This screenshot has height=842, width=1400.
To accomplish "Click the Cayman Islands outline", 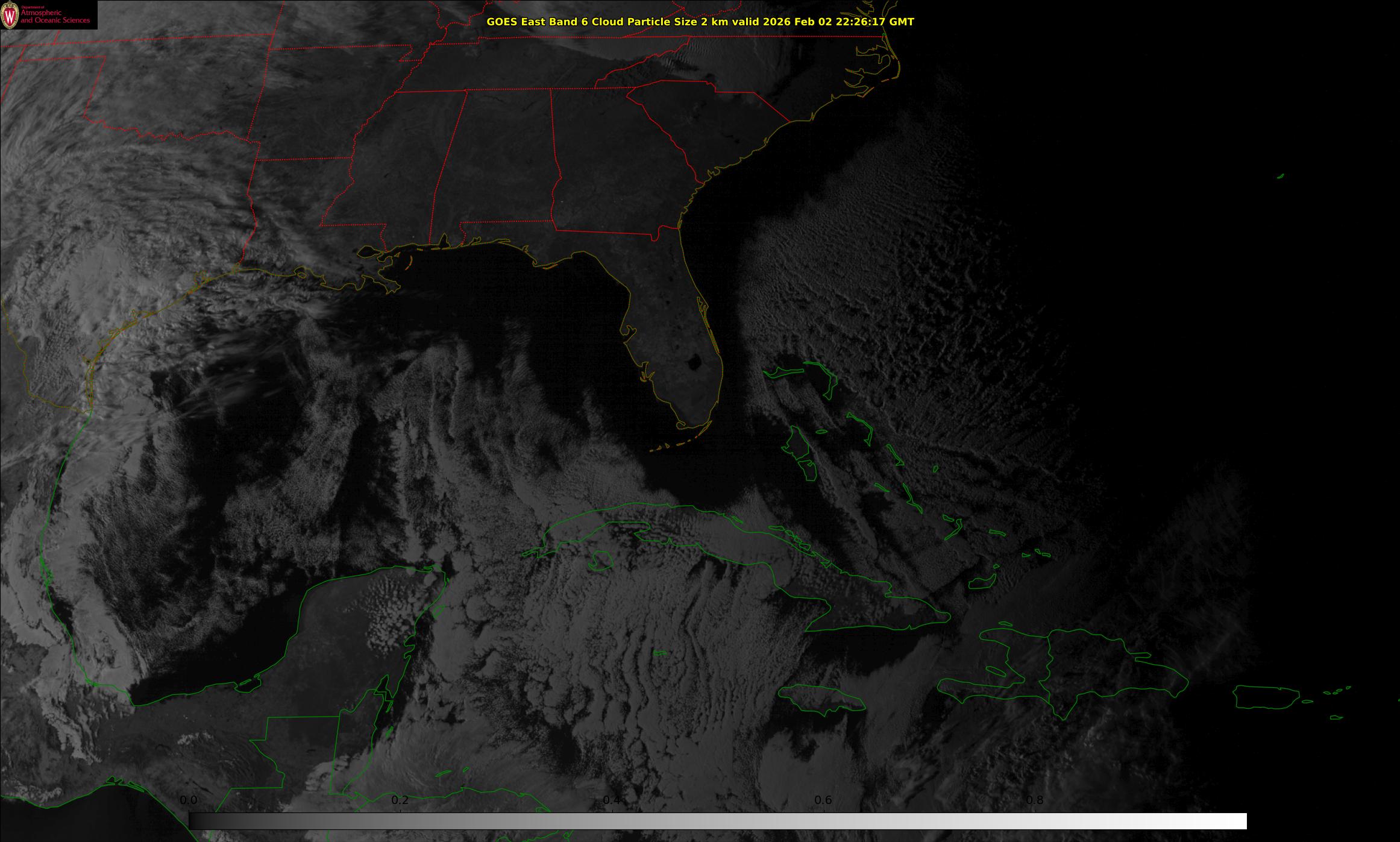I will tap(660, 653).
